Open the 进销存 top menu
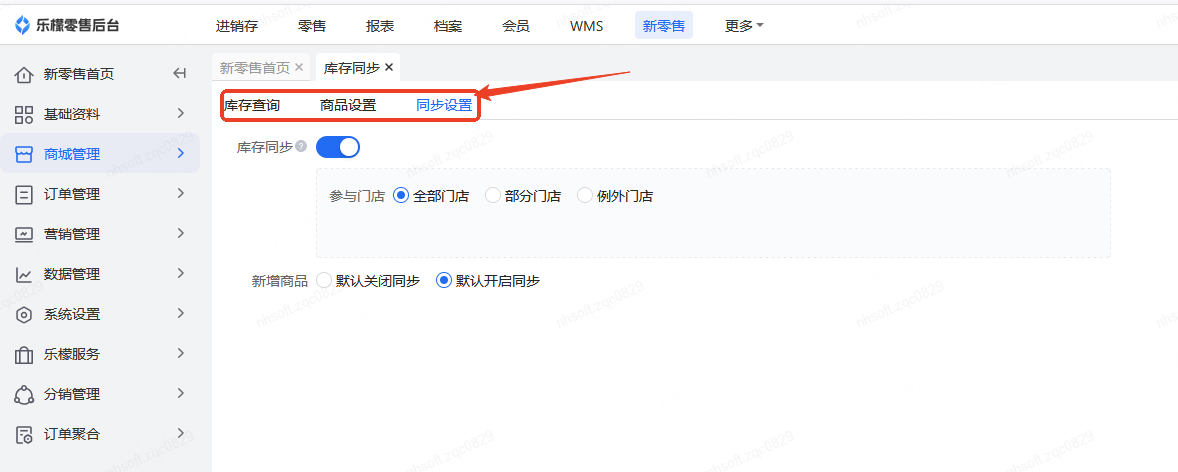The height and width of the screenshot is (472, 1178). pos(237,26)
